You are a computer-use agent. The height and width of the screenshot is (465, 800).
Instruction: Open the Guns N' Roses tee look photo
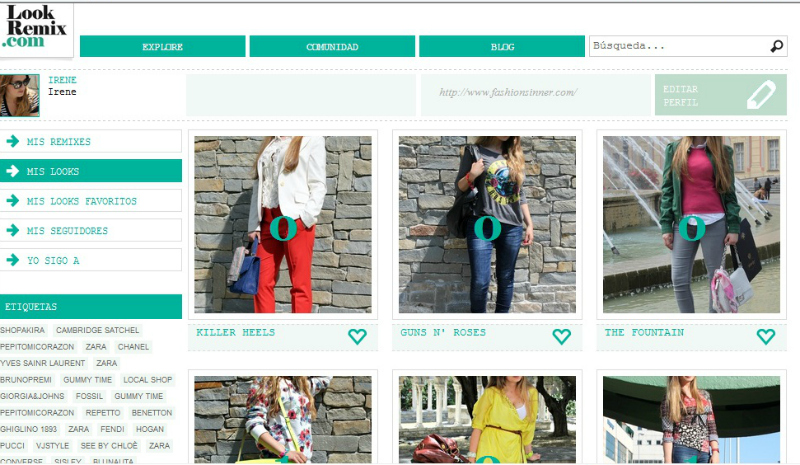[x=487, y=224]
